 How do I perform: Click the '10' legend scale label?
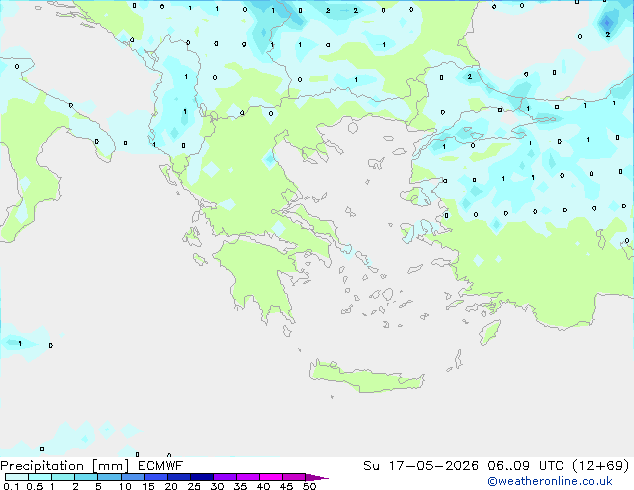pyautogui.click(x=125, y=486)
